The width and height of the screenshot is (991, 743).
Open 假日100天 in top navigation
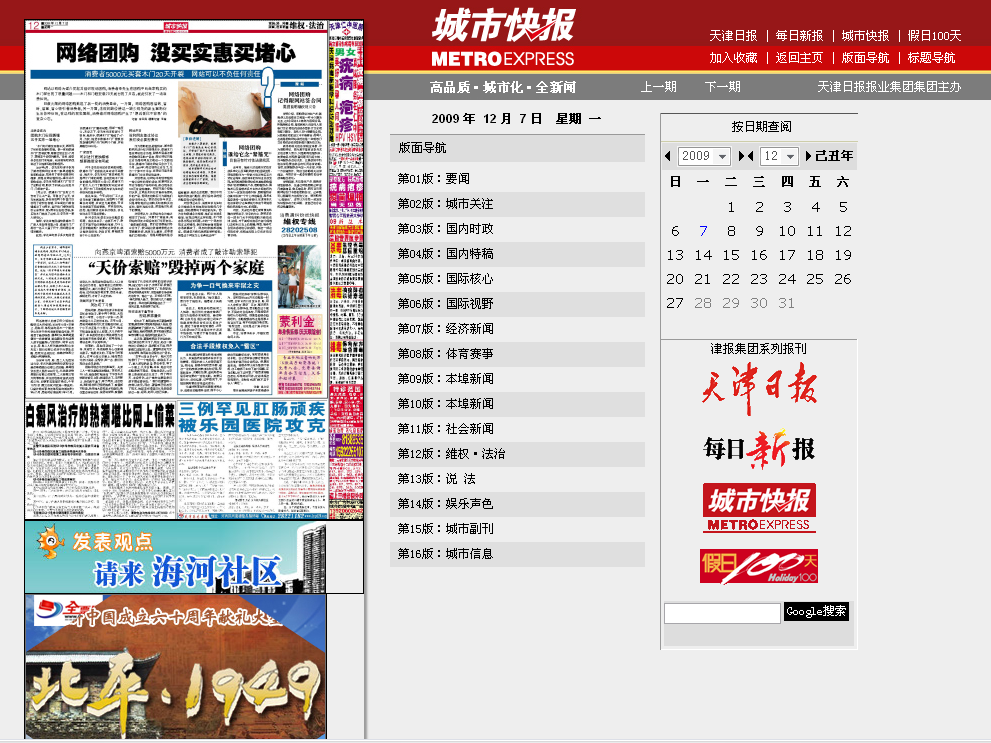[x=934, y=36]
